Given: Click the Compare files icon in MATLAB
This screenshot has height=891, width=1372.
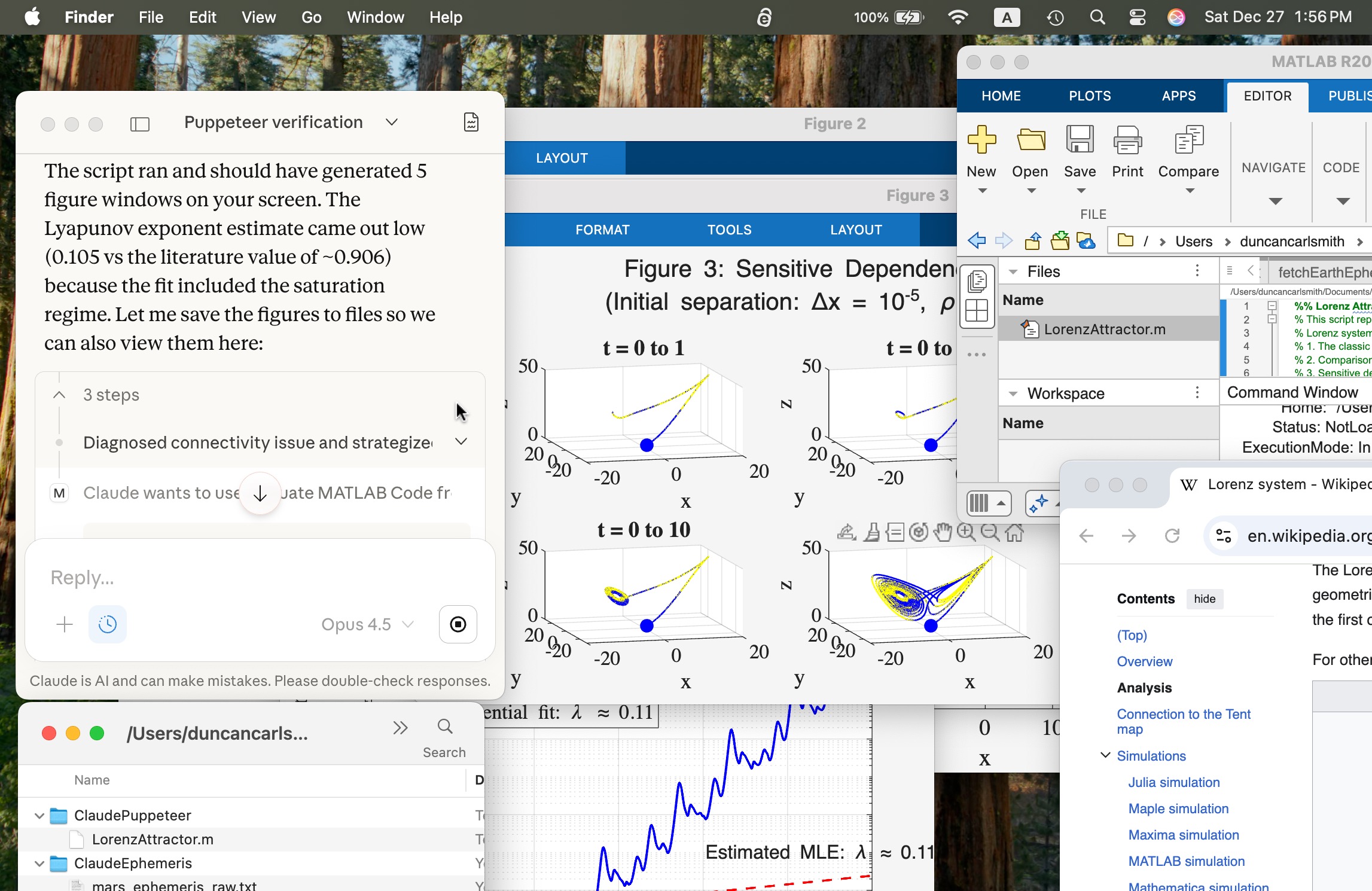Looking at the screenshot, I should 1188,140.
